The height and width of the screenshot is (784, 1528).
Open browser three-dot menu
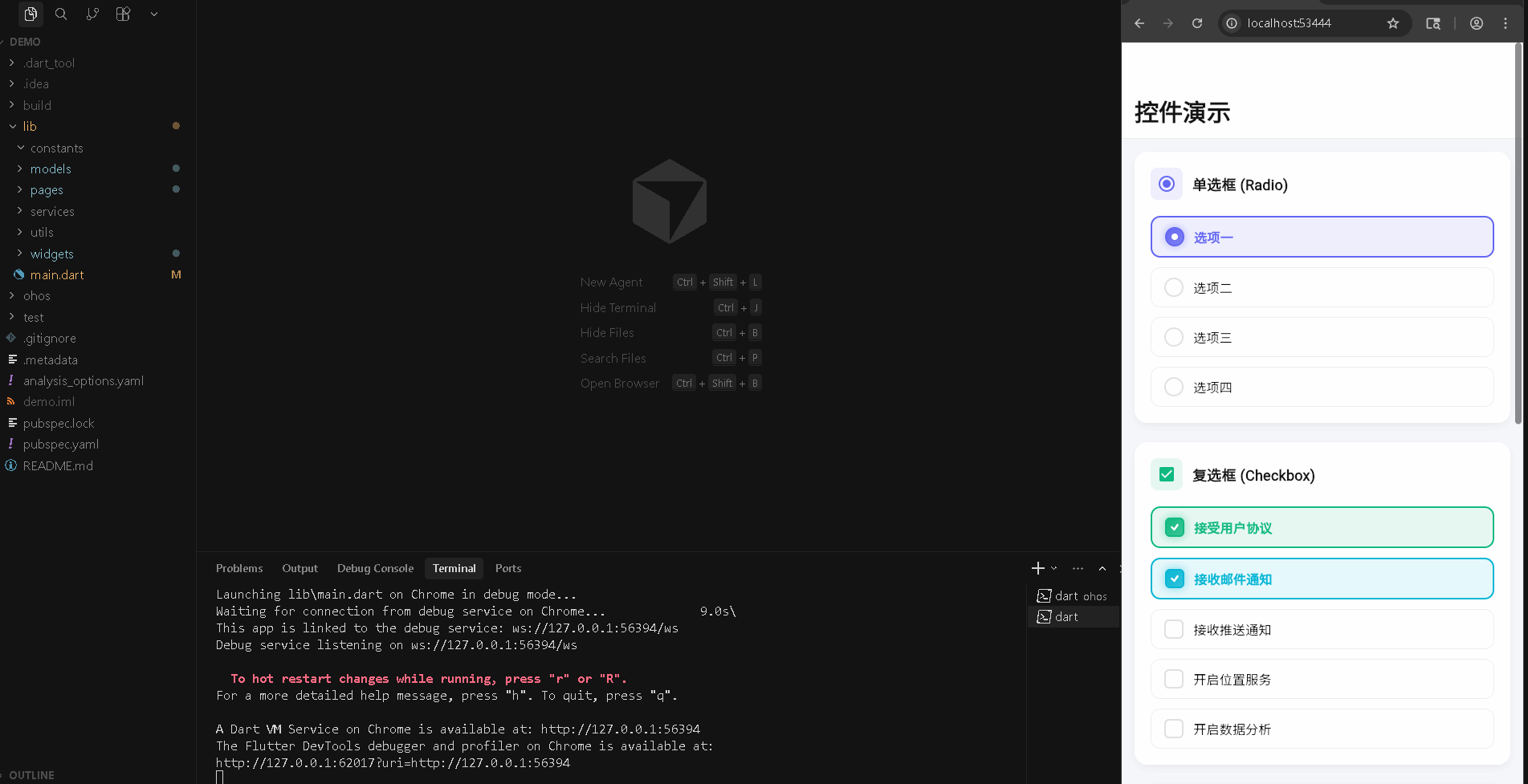tap(1506, 23)
